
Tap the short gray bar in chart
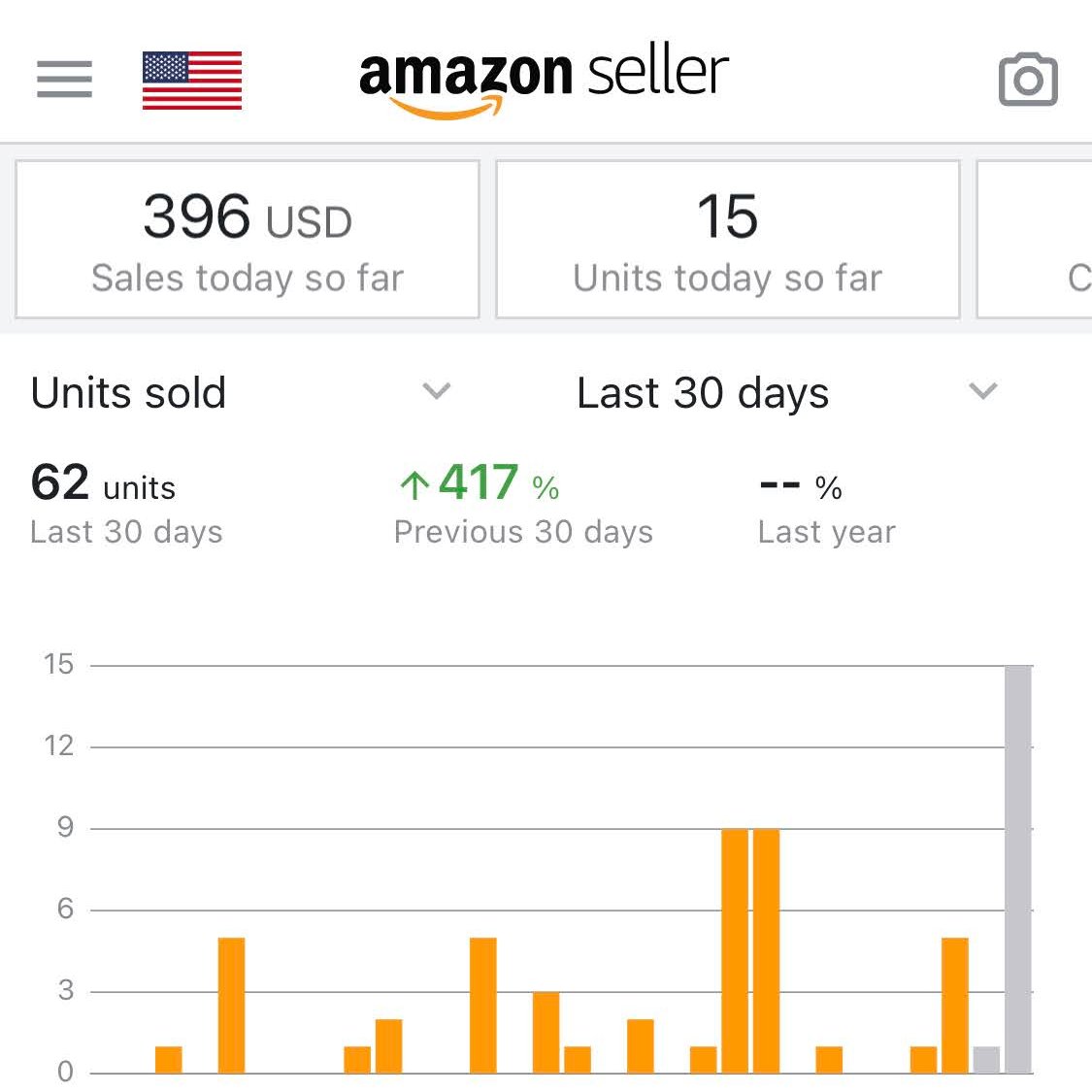986,1059
